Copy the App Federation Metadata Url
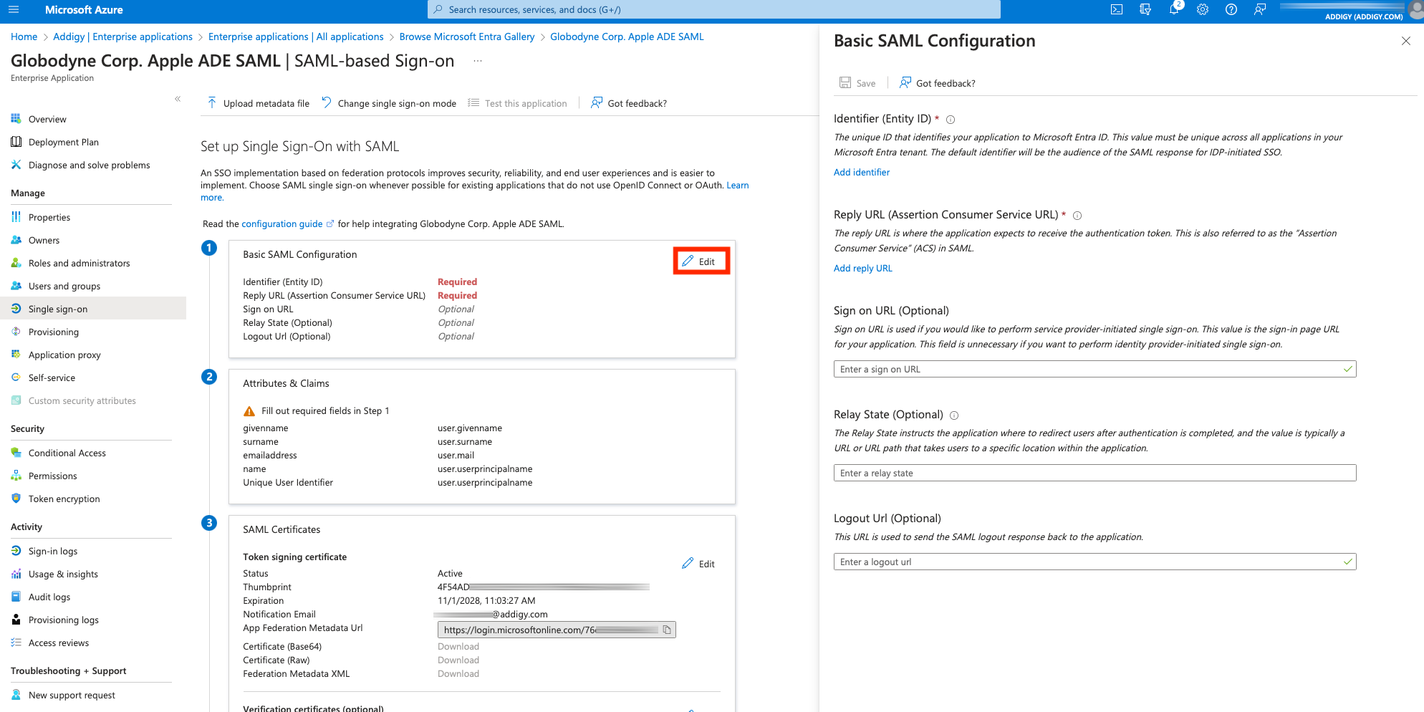 667,630
